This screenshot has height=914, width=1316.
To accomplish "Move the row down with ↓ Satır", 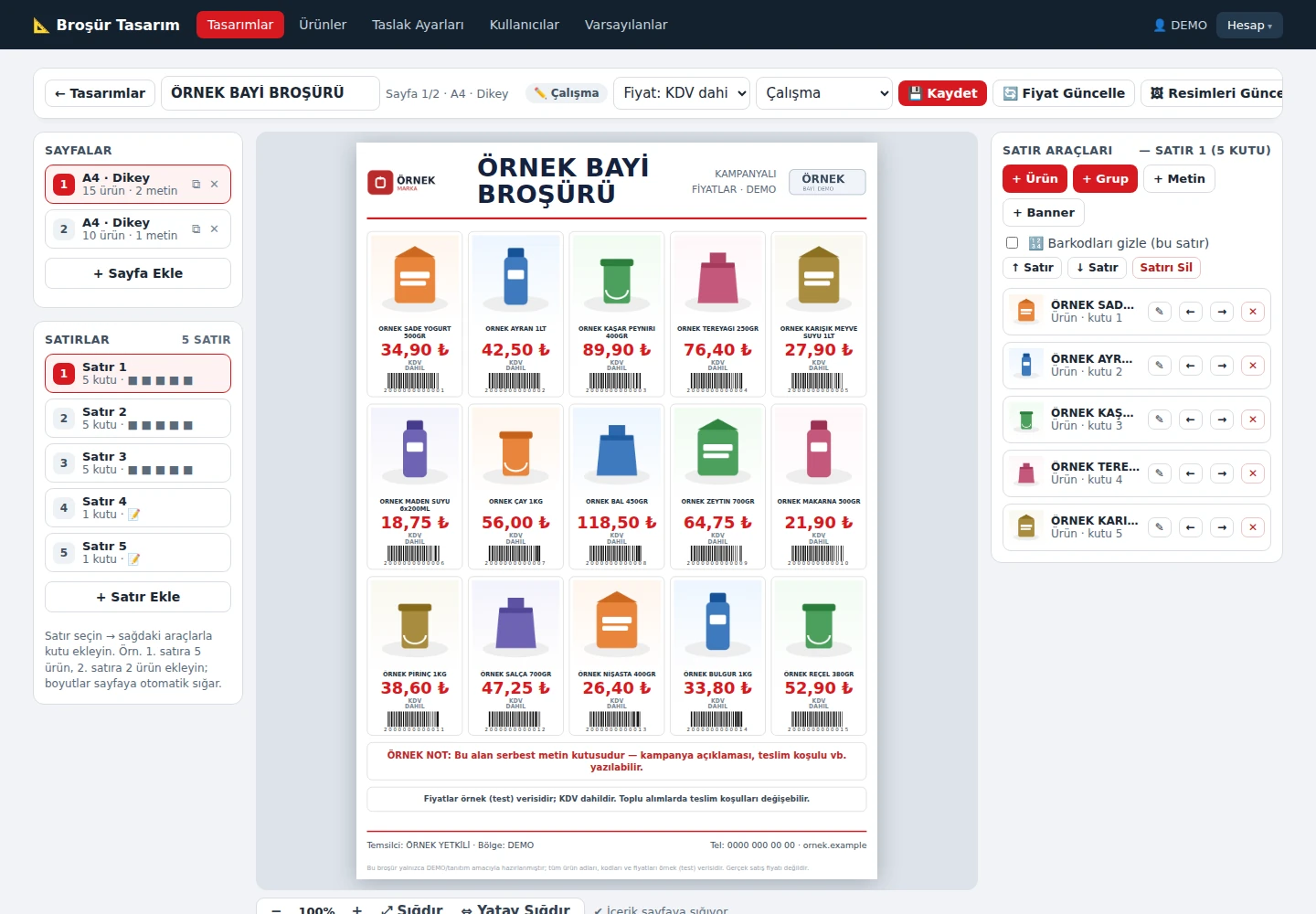I will click(1098, 268).
